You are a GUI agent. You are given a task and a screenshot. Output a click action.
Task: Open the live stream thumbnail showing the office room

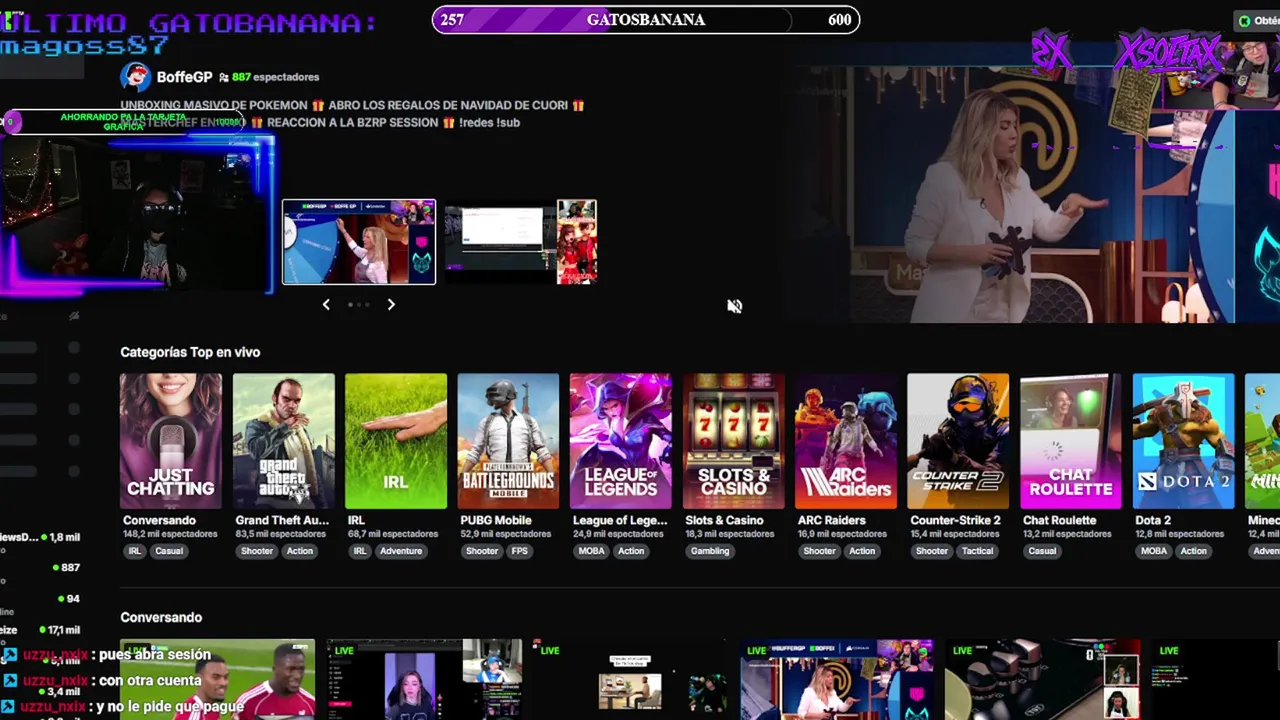(631, 680)
